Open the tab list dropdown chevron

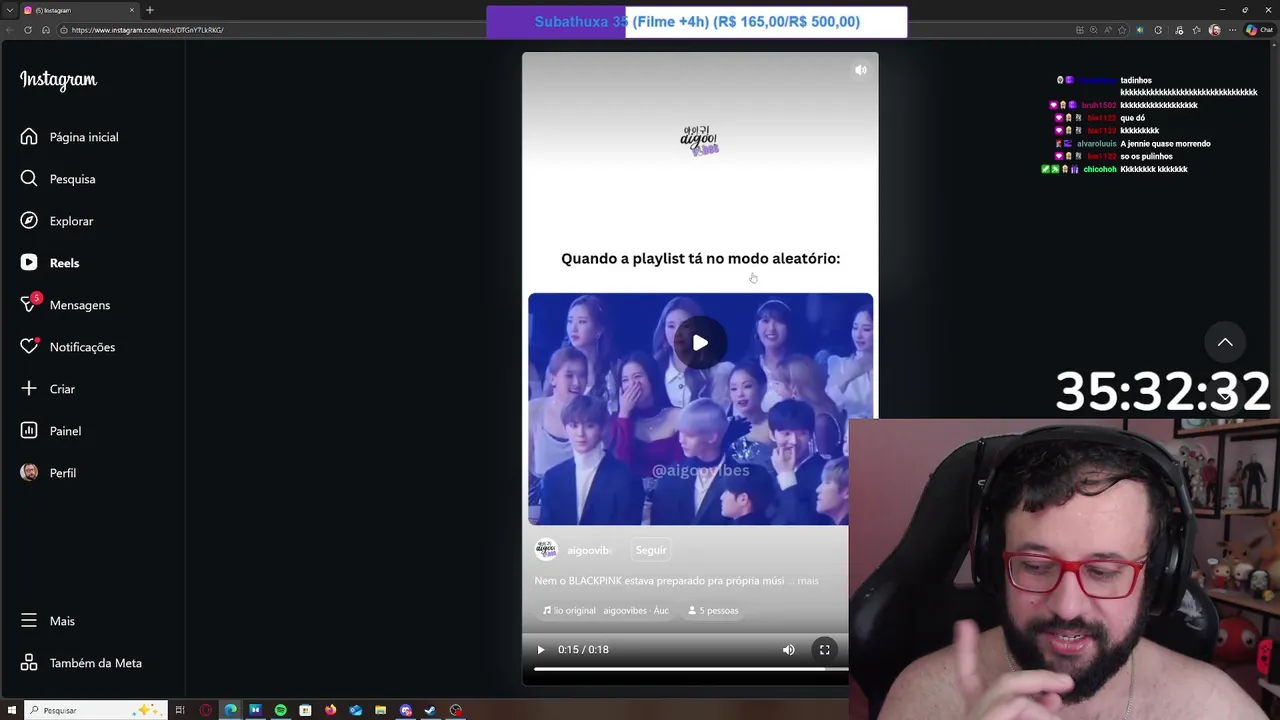(x=8, y=10)
